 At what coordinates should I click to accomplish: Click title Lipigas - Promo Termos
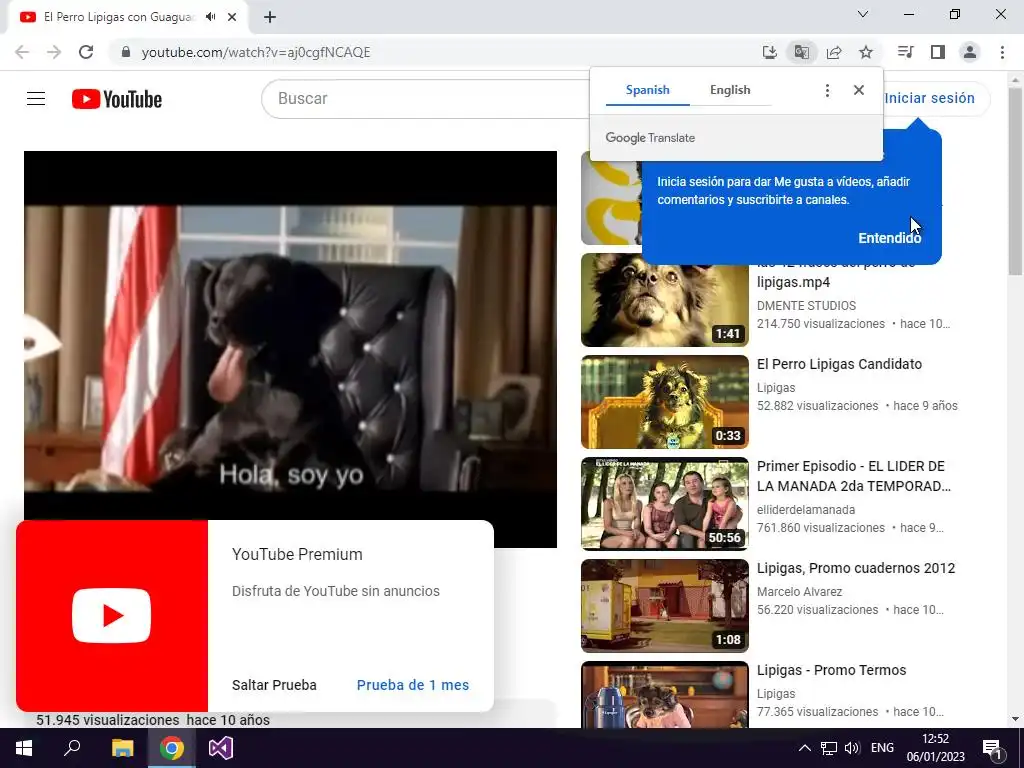831,670
